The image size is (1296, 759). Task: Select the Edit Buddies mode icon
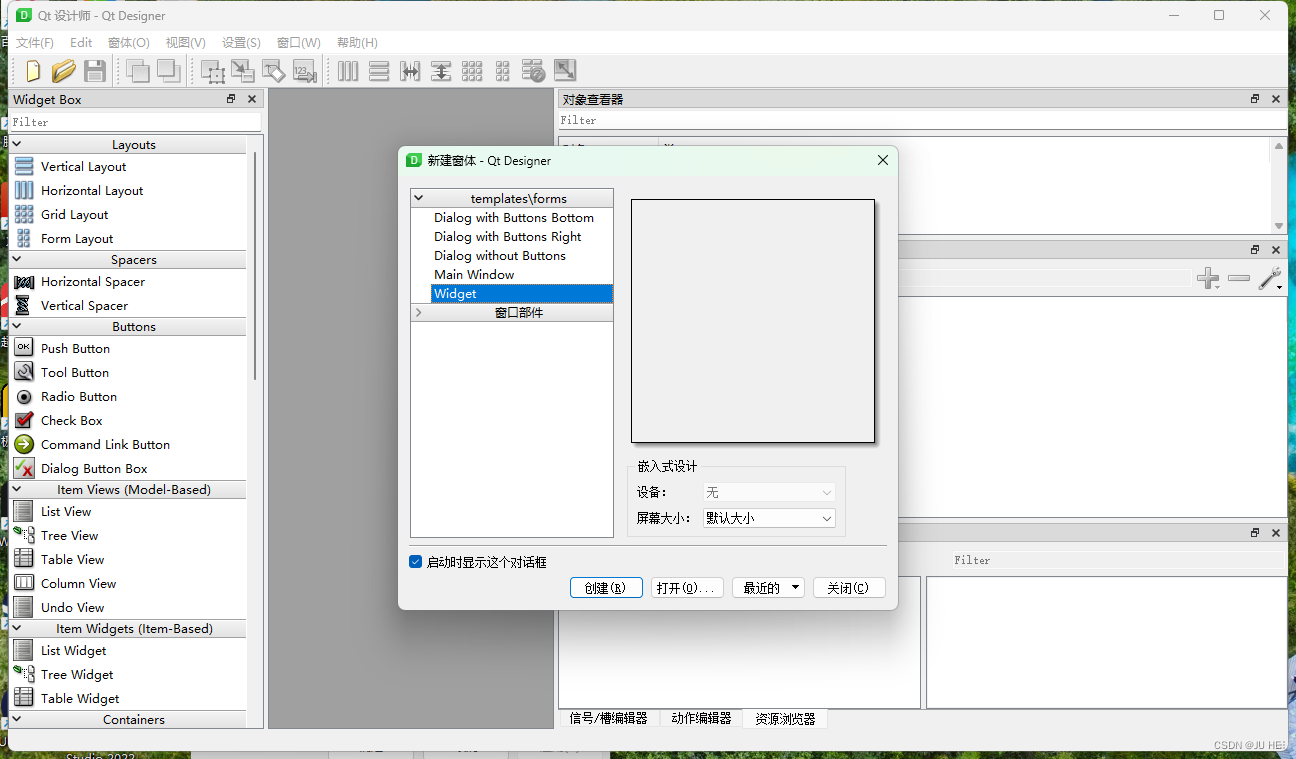(273, 70)
